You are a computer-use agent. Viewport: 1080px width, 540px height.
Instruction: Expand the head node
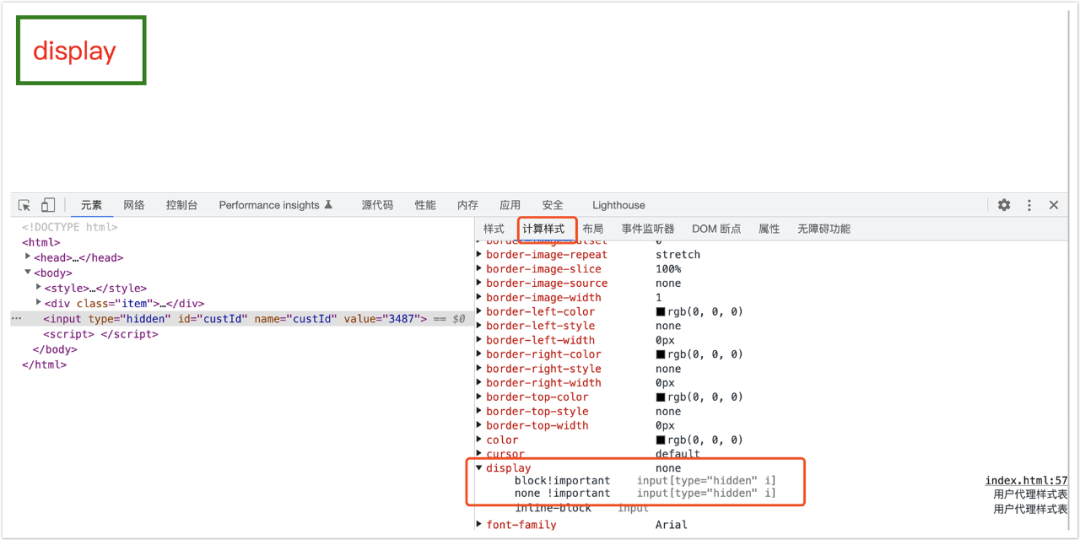(x=28, y=256)
